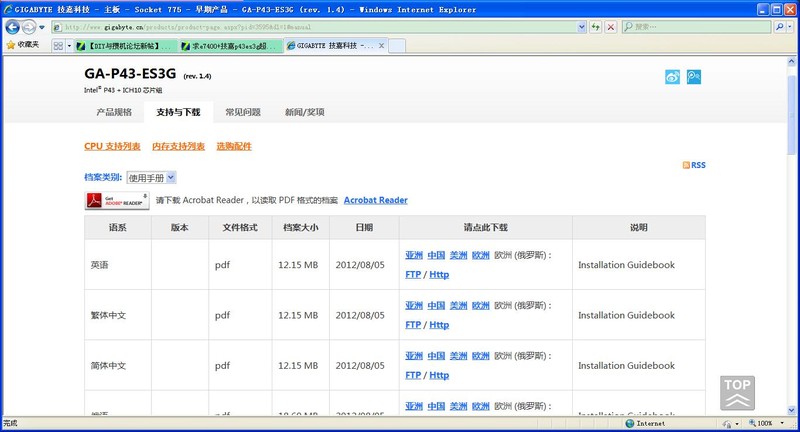Click 欧洲 download link in 英语 row

coord(481,255)
